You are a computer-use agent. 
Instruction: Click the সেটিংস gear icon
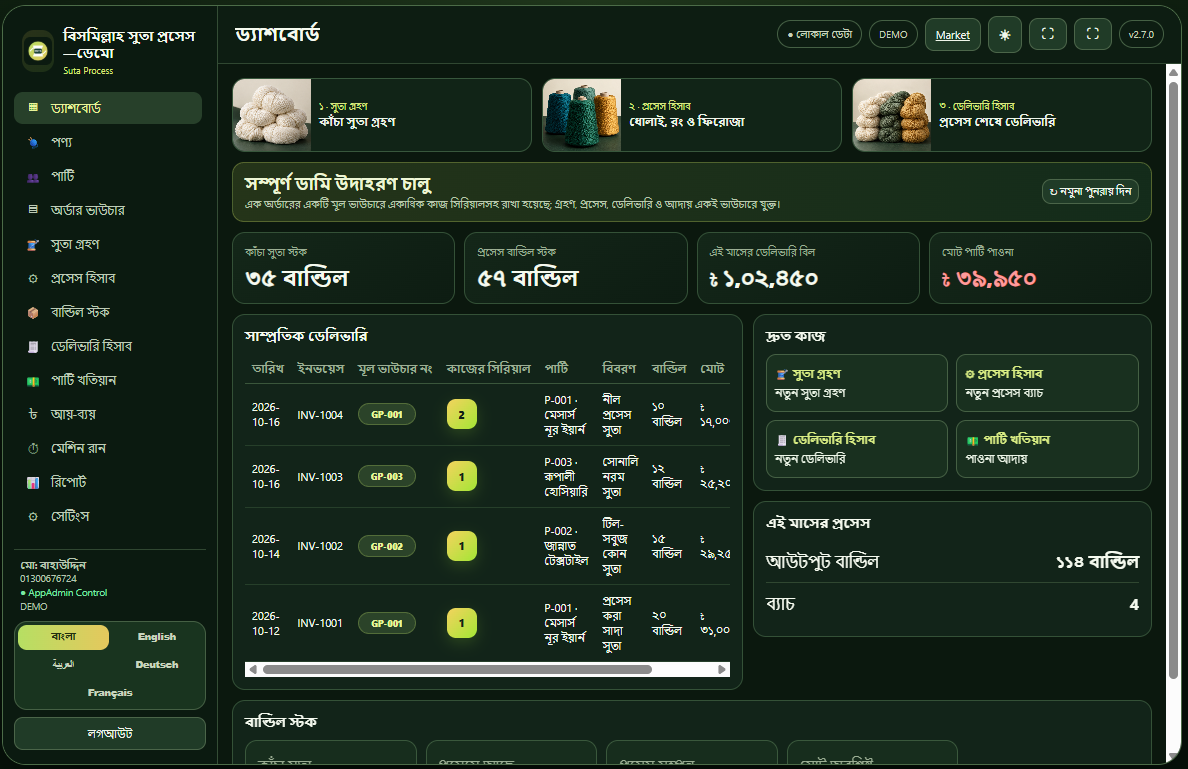(33, 517)
